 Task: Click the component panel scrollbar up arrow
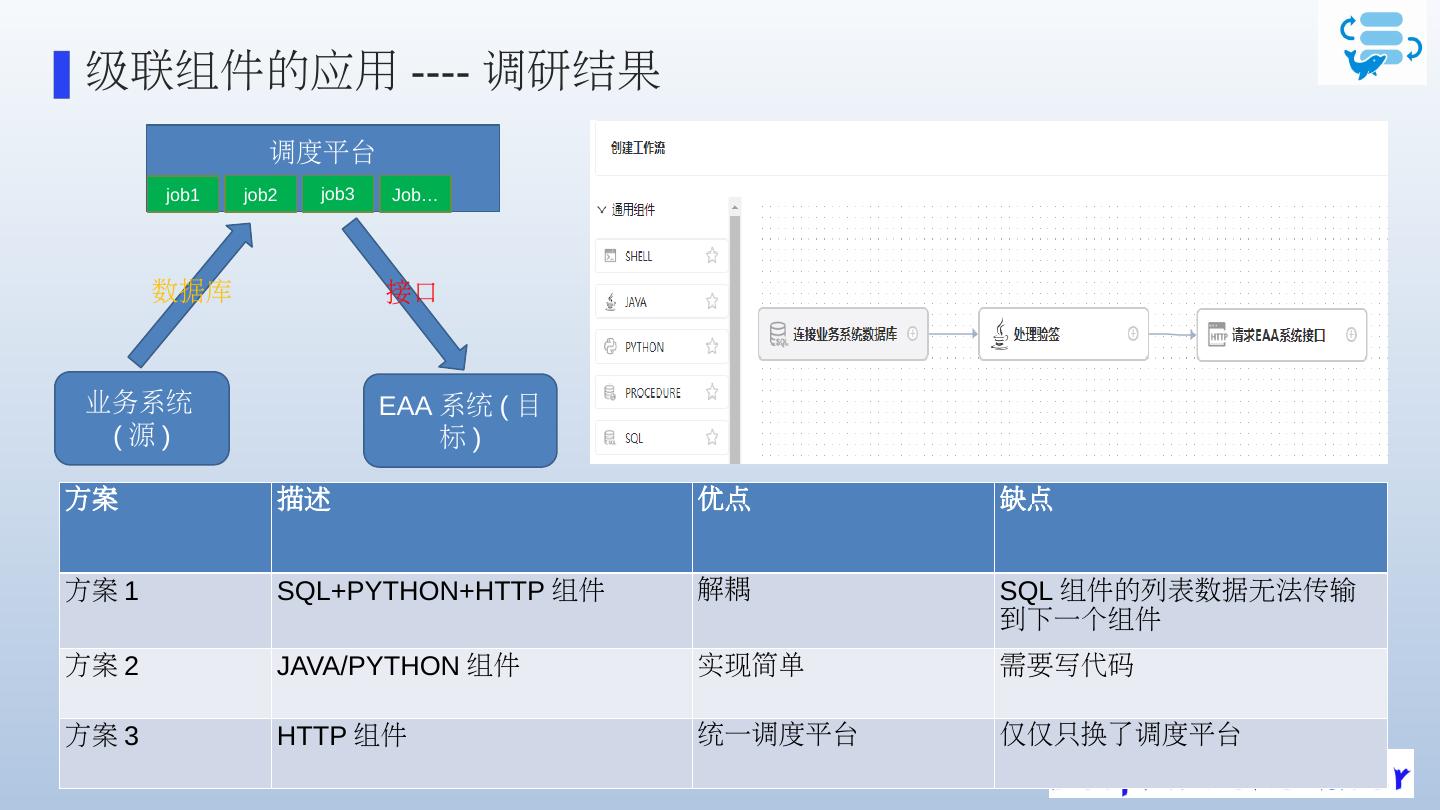735,207
